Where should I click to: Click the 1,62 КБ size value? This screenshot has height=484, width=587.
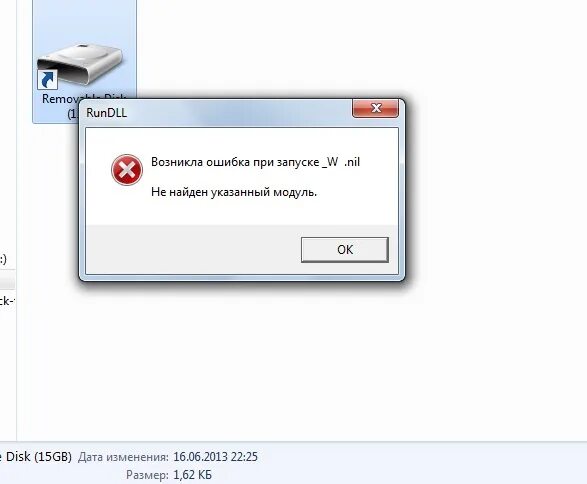pos(192,475)
